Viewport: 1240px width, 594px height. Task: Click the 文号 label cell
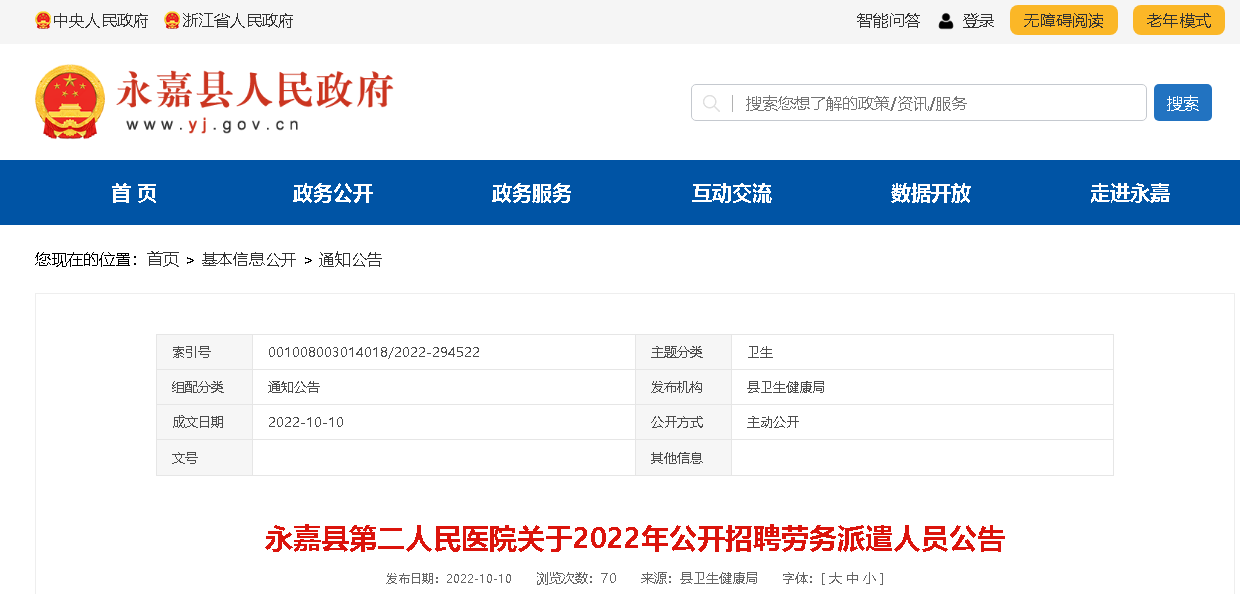coord(204,457)
